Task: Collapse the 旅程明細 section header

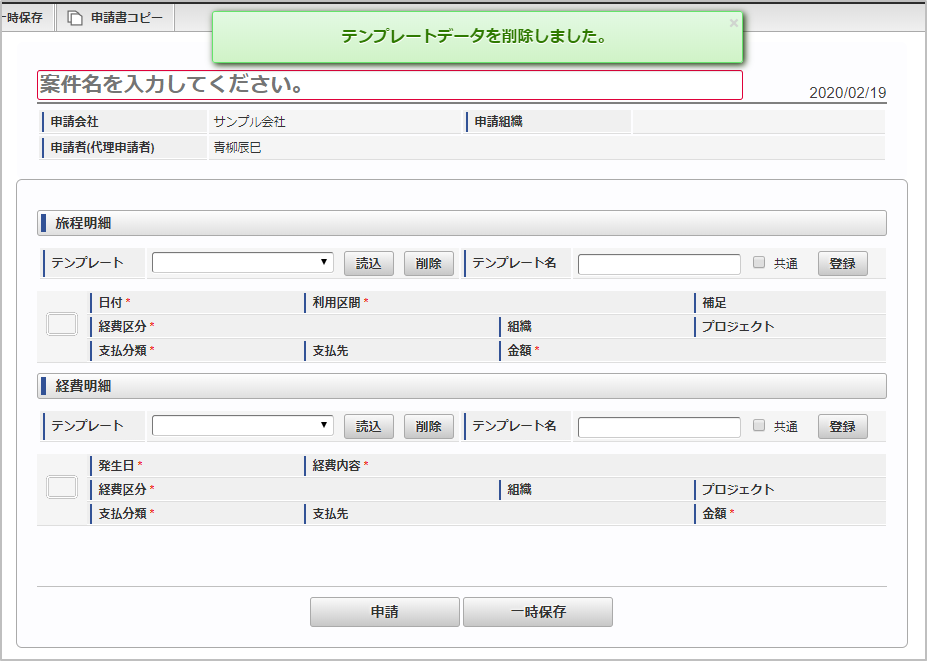Action: 462,222
